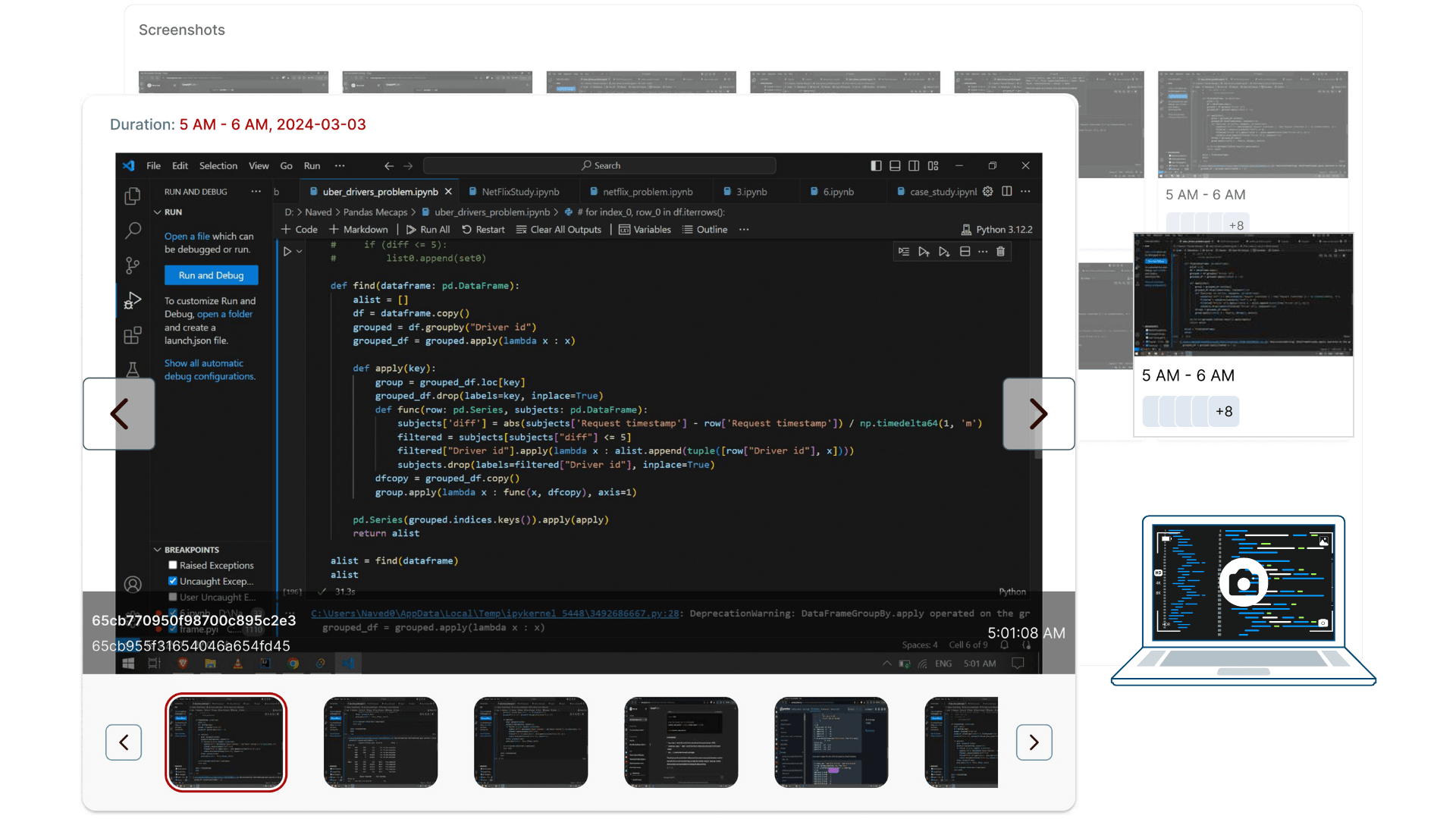
Task: Click 'Show all automatic debug configurations' link
Action: click(x=210, y=370)
